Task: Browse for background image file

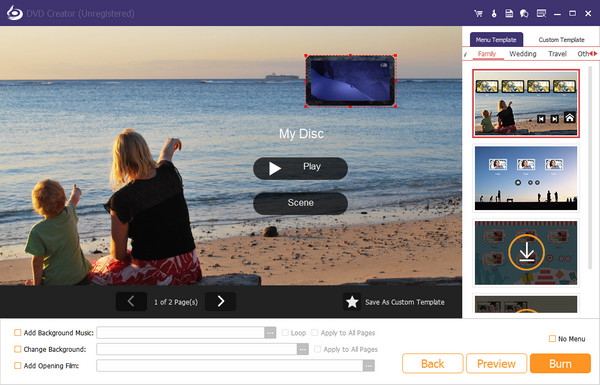Action: tap(303, 349)
